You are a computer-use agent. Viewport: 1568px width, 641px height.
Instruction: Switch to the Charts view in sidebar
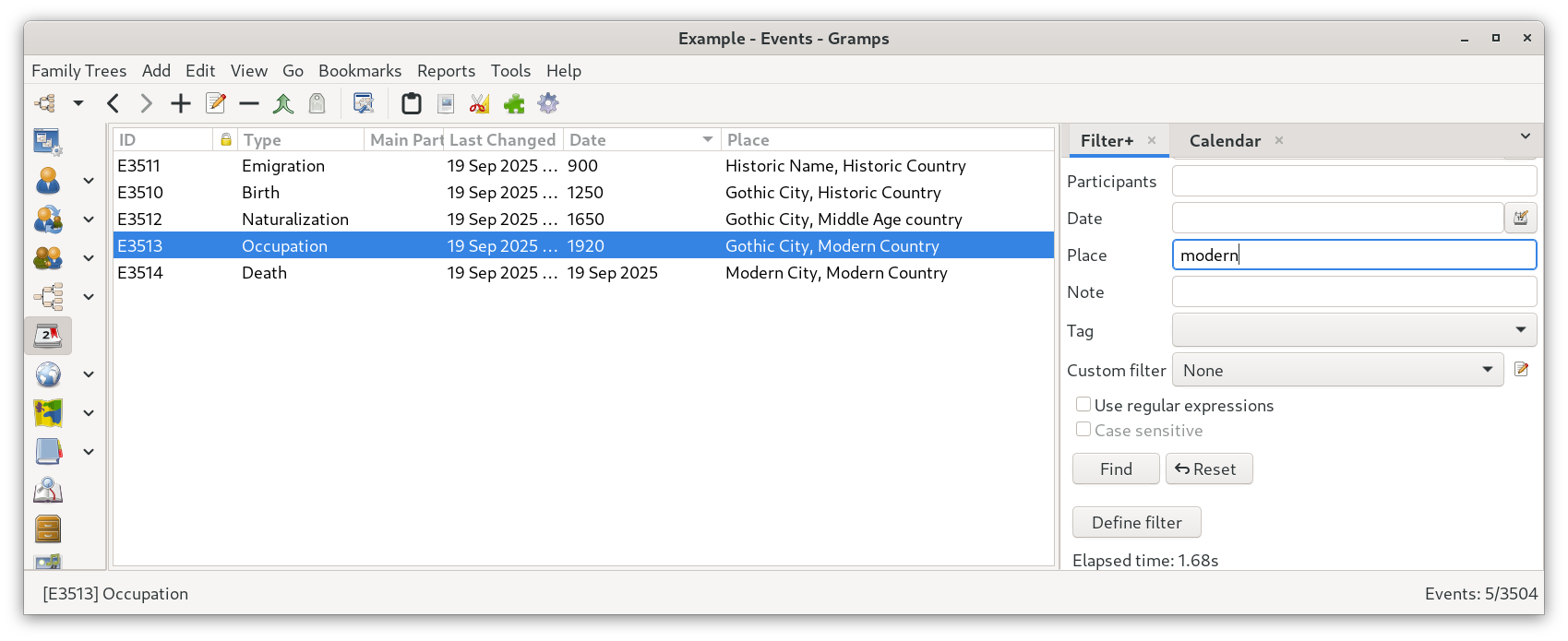[x=48, y=297]
